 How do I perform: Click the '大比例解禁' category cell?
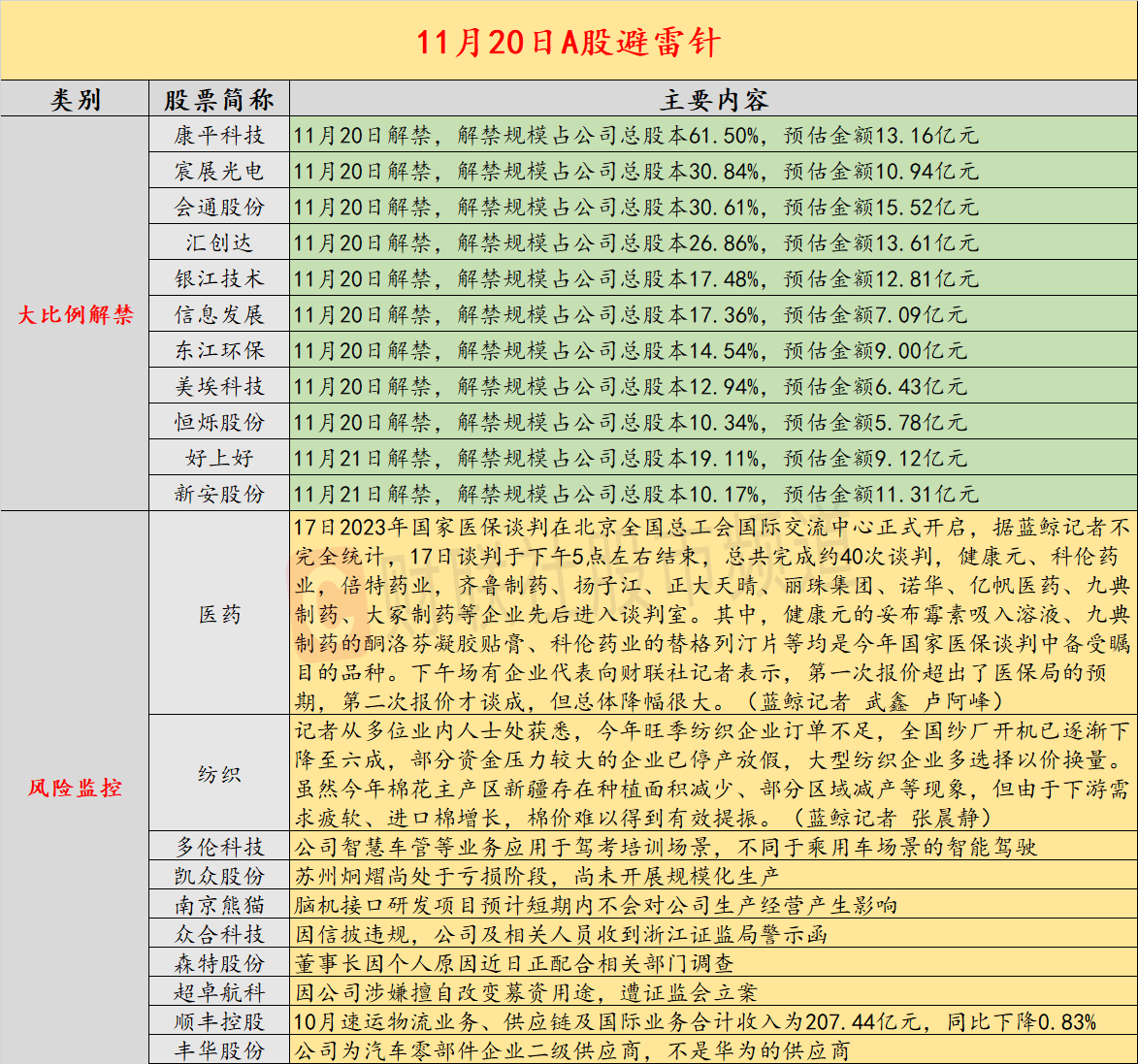75,314
